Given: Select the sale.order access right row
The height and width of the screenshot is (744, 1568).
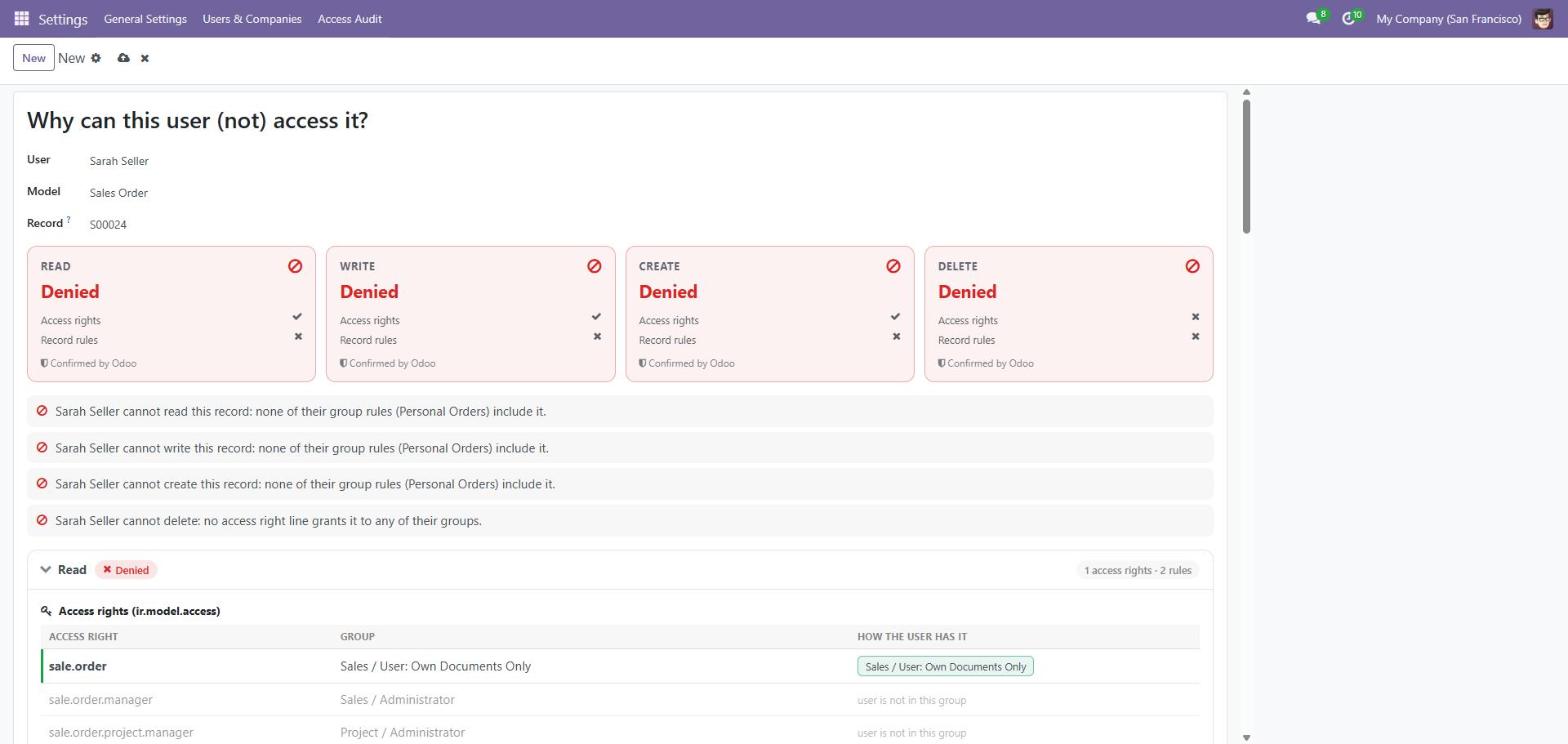Looking at the screenshot, I should pyautogui.click(x=620, y=667).
